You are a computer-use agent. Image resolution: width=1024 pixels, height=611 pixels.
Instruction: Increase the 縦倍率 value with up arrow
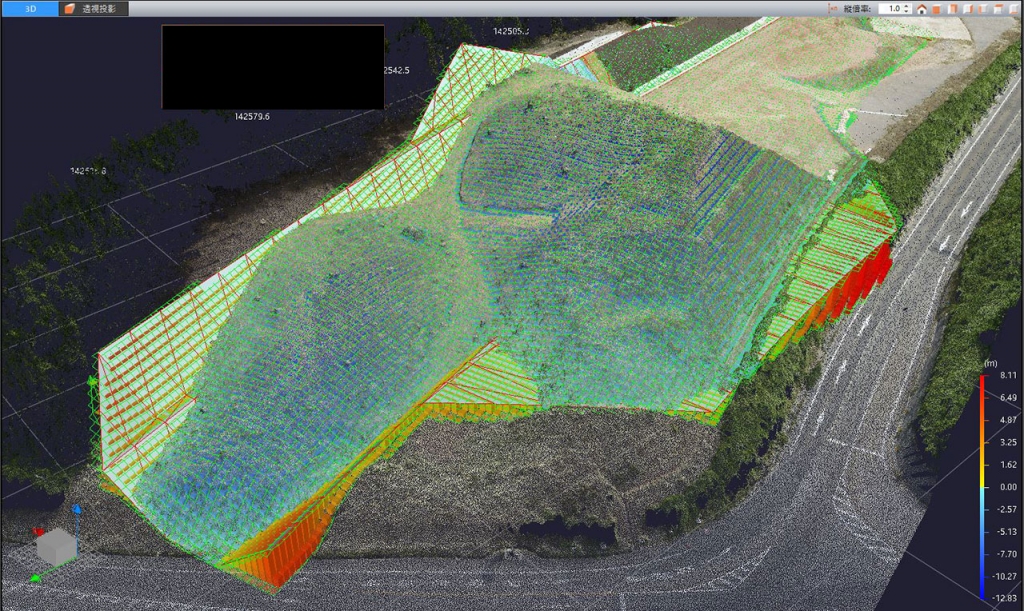906,5
